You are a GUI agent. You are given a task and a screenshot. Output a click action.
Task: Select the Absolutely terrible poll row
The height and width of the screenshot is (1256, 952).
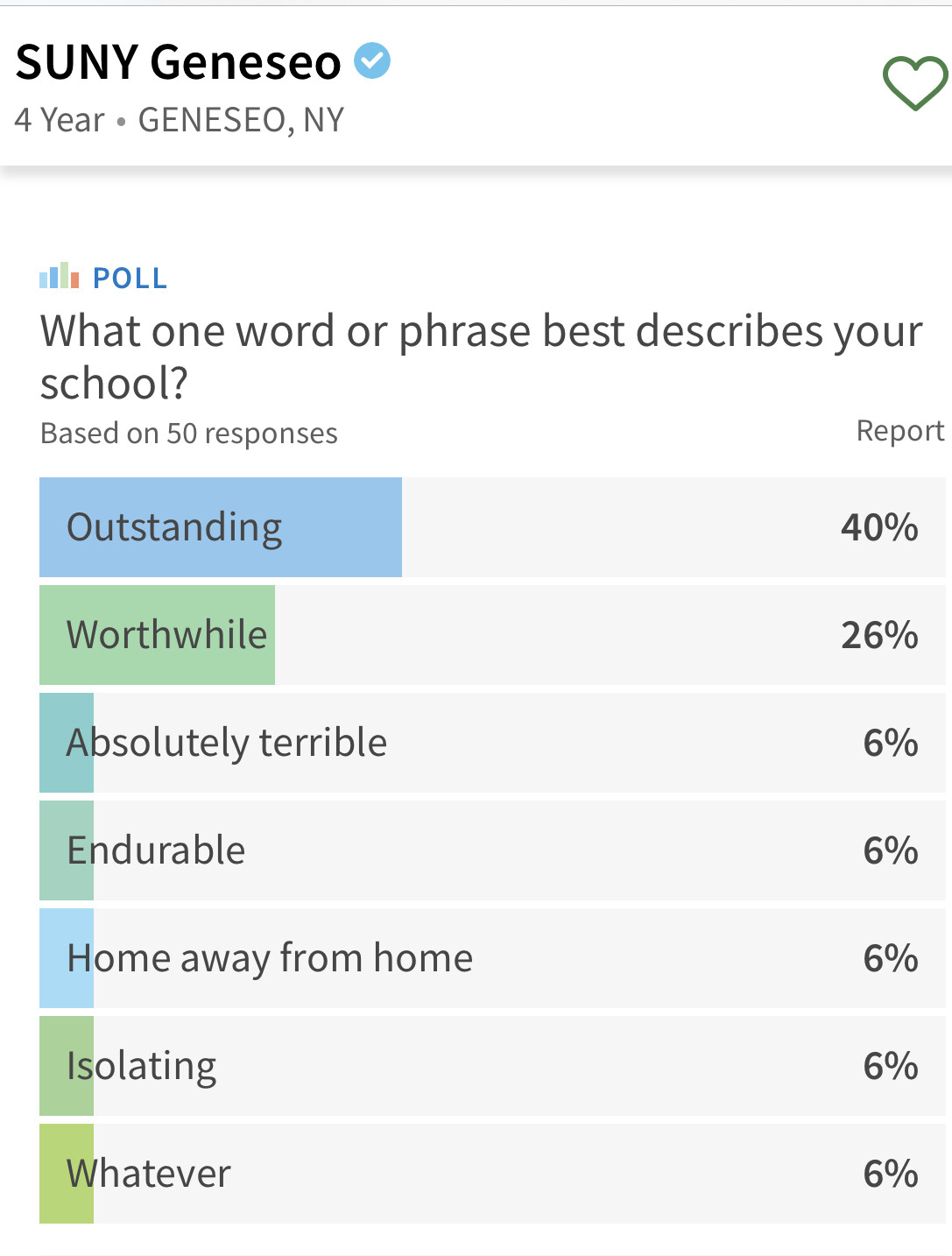tap(492, 743)
